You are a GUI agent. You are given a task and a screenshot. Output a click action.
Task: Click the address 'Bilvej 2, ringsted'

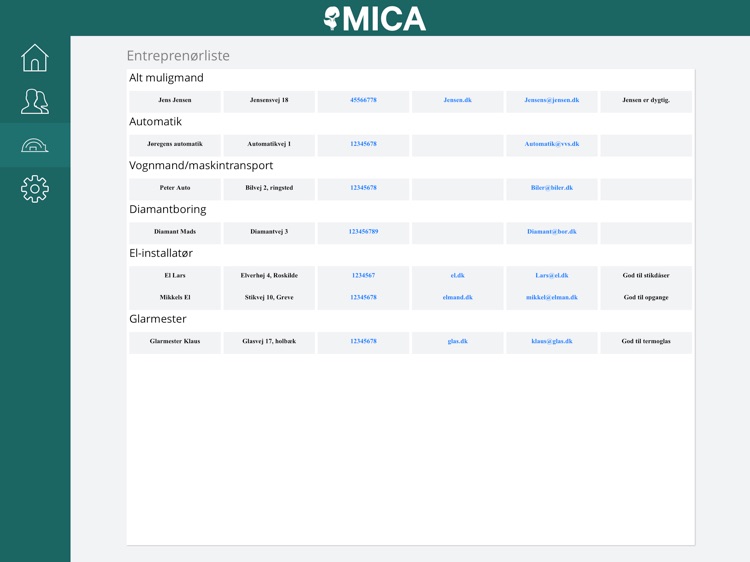point(269,187)
